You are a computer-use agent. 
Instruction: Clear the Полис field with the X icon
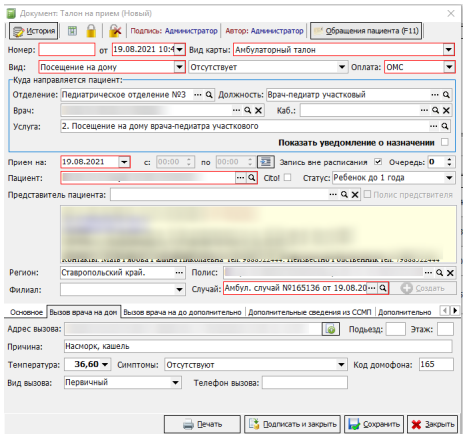point(450,273)
